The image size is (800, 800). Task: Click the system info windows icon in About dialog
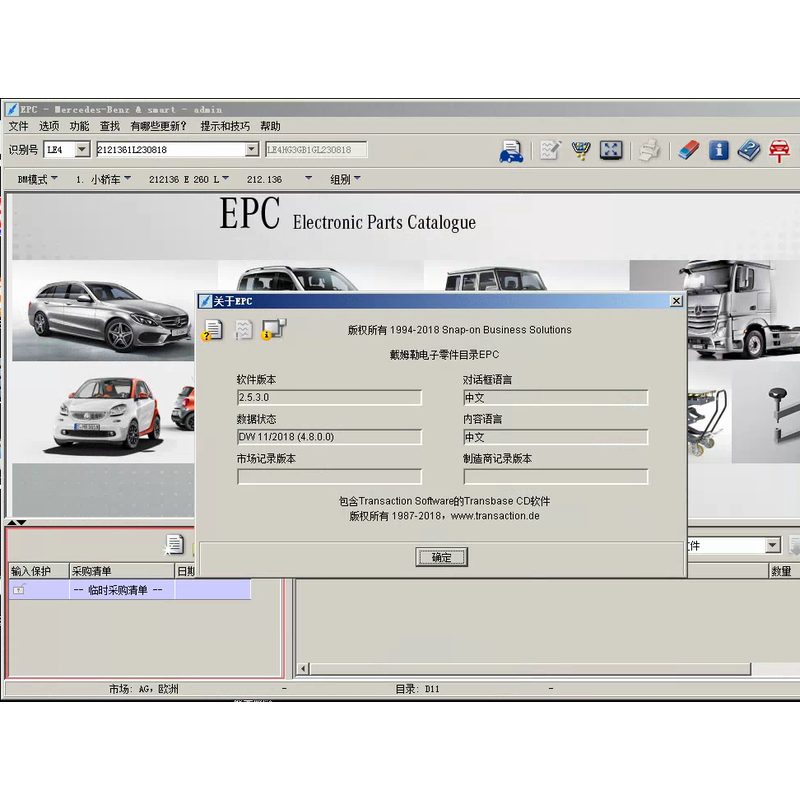point(273,330)
